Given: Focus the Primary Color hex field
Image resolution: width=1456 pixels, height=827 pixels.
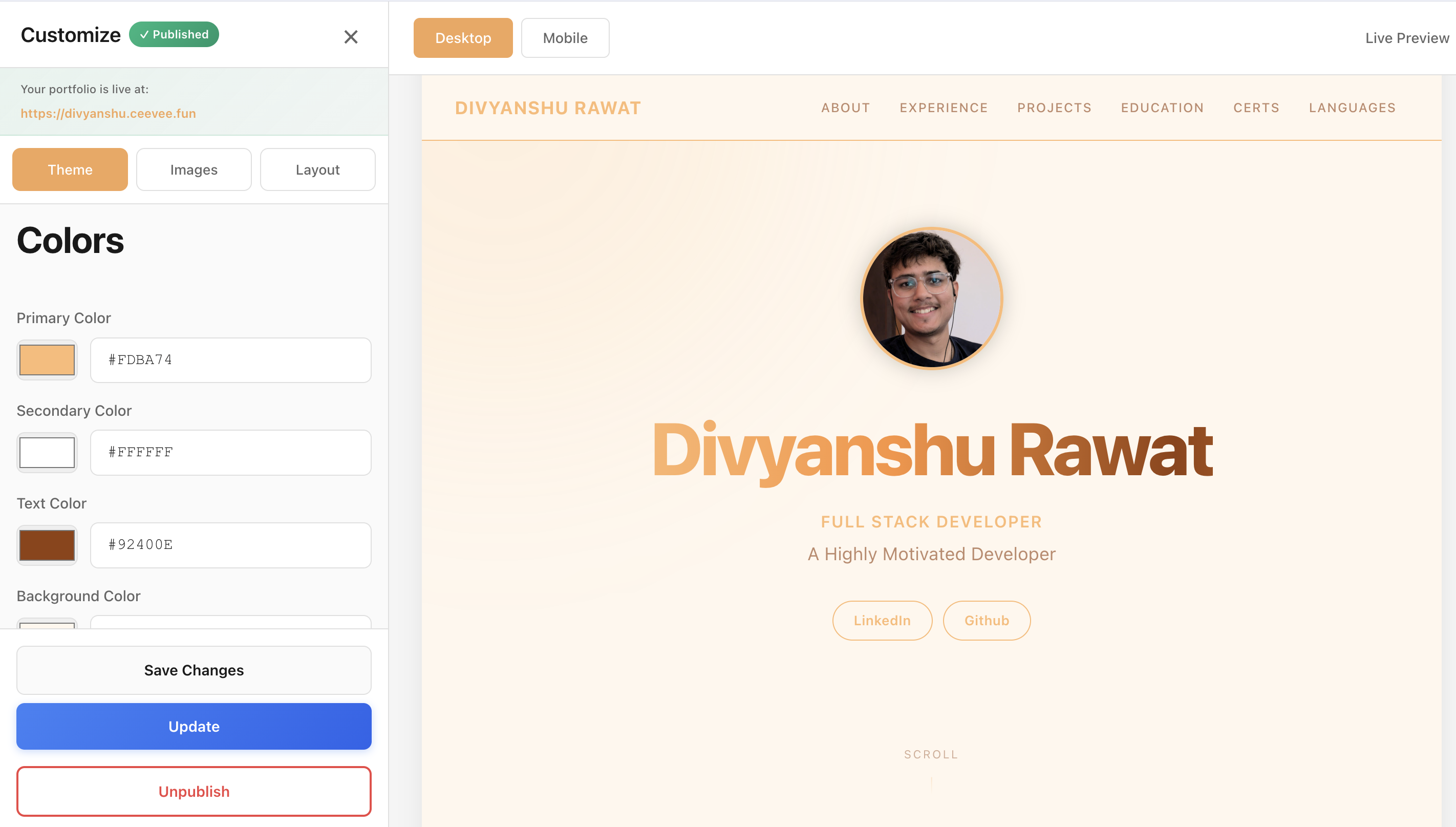Looking at the screenshot, I should pyautogui.click(x=230, y=360).
